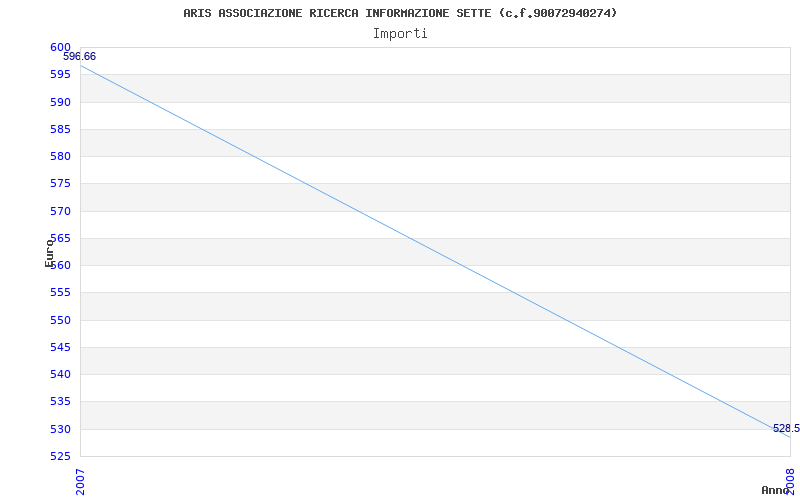Click the 528.5 data point label
This screenshot has width=800, height=500.
pyautogui.click(x=786, y=428)
